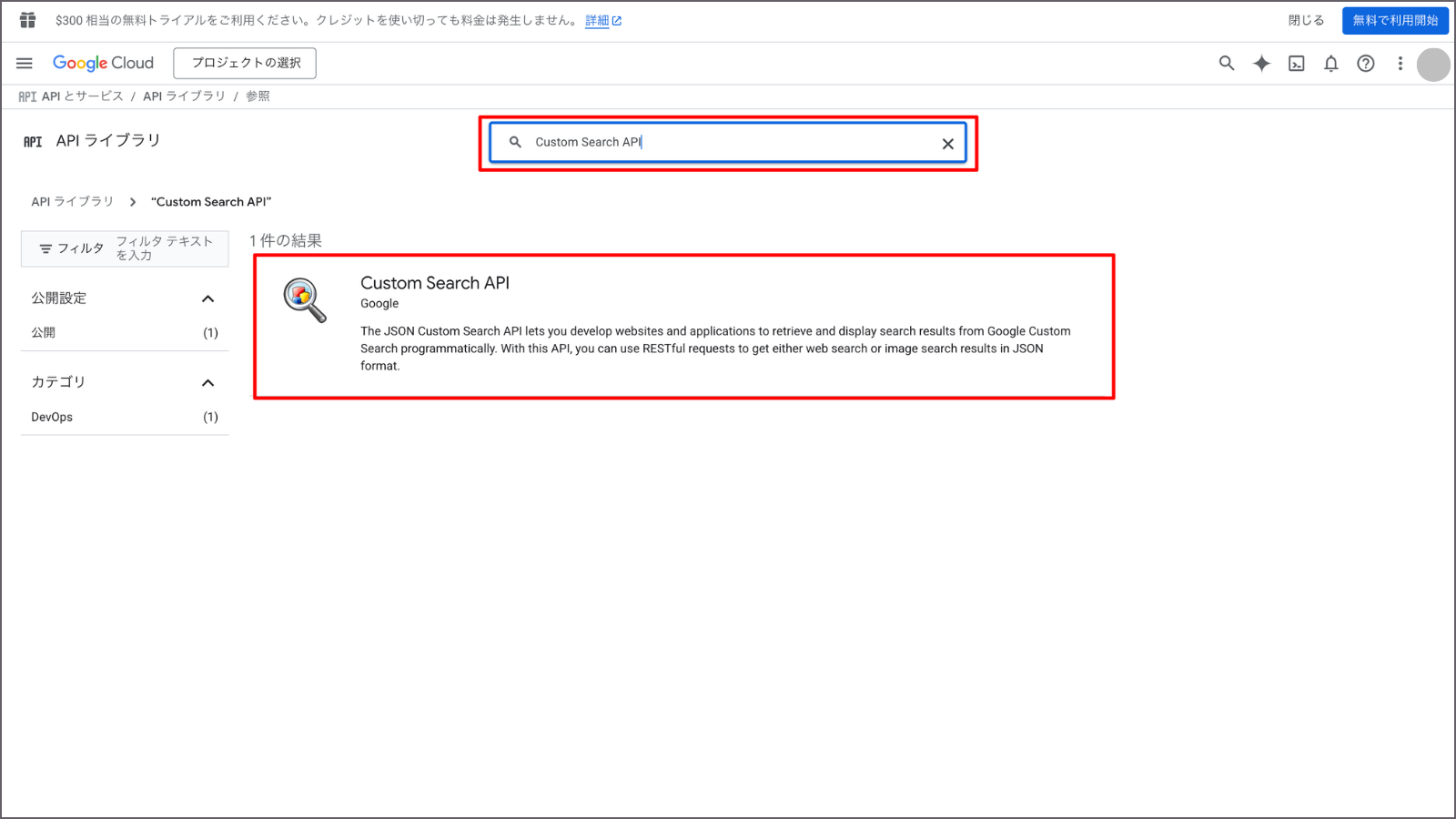
Task: Open the Custom Search API result title
Action: (x=435, y=283)
